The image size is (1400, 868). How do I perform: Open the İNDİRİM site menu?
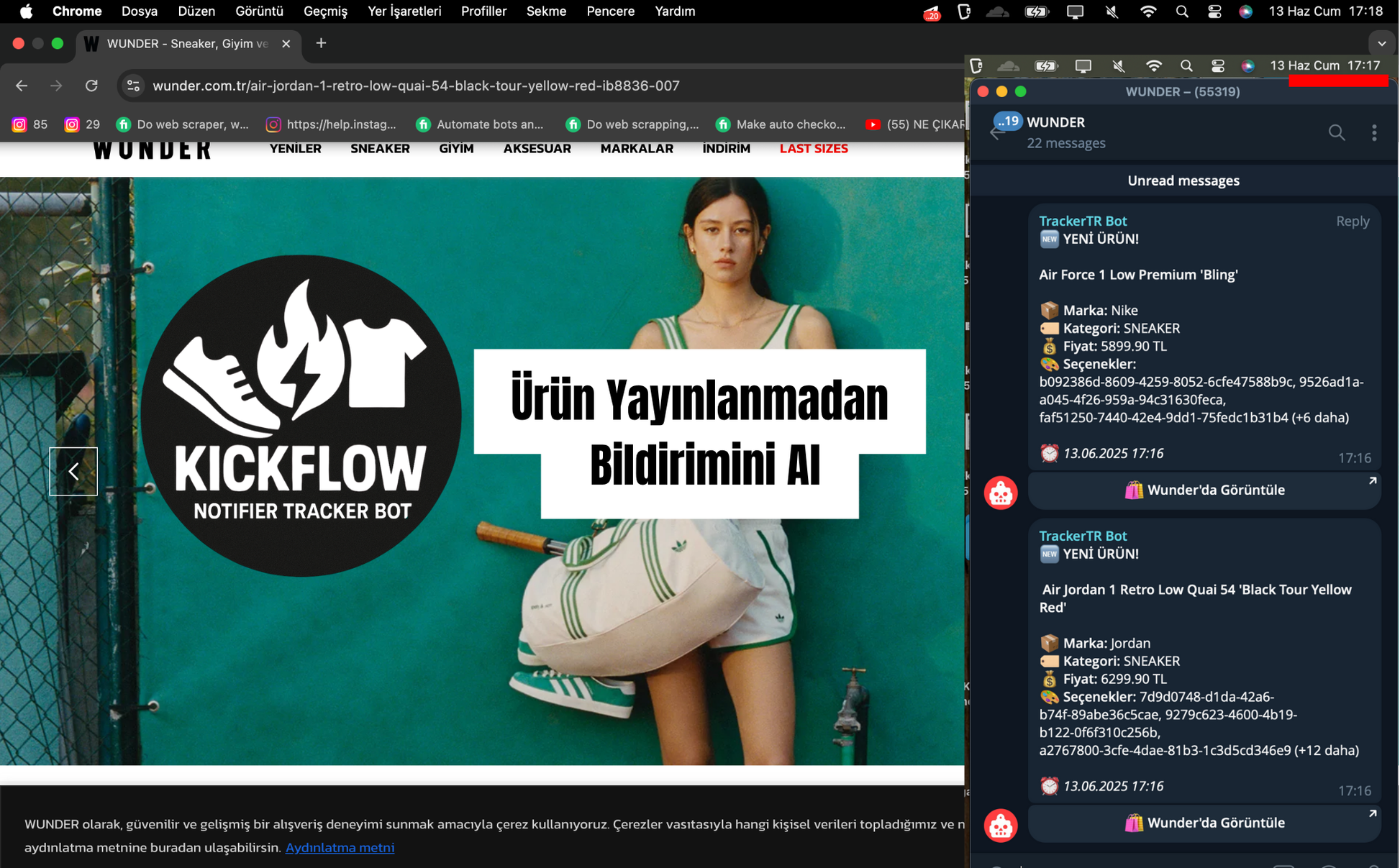726,149
